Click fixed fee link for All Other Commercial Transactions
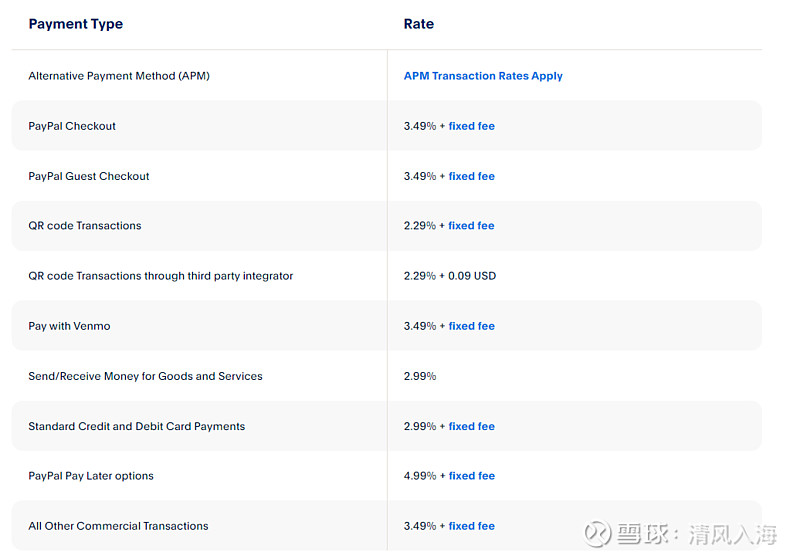The width and height of the screenshot is (800, 559). pos(471,526)
